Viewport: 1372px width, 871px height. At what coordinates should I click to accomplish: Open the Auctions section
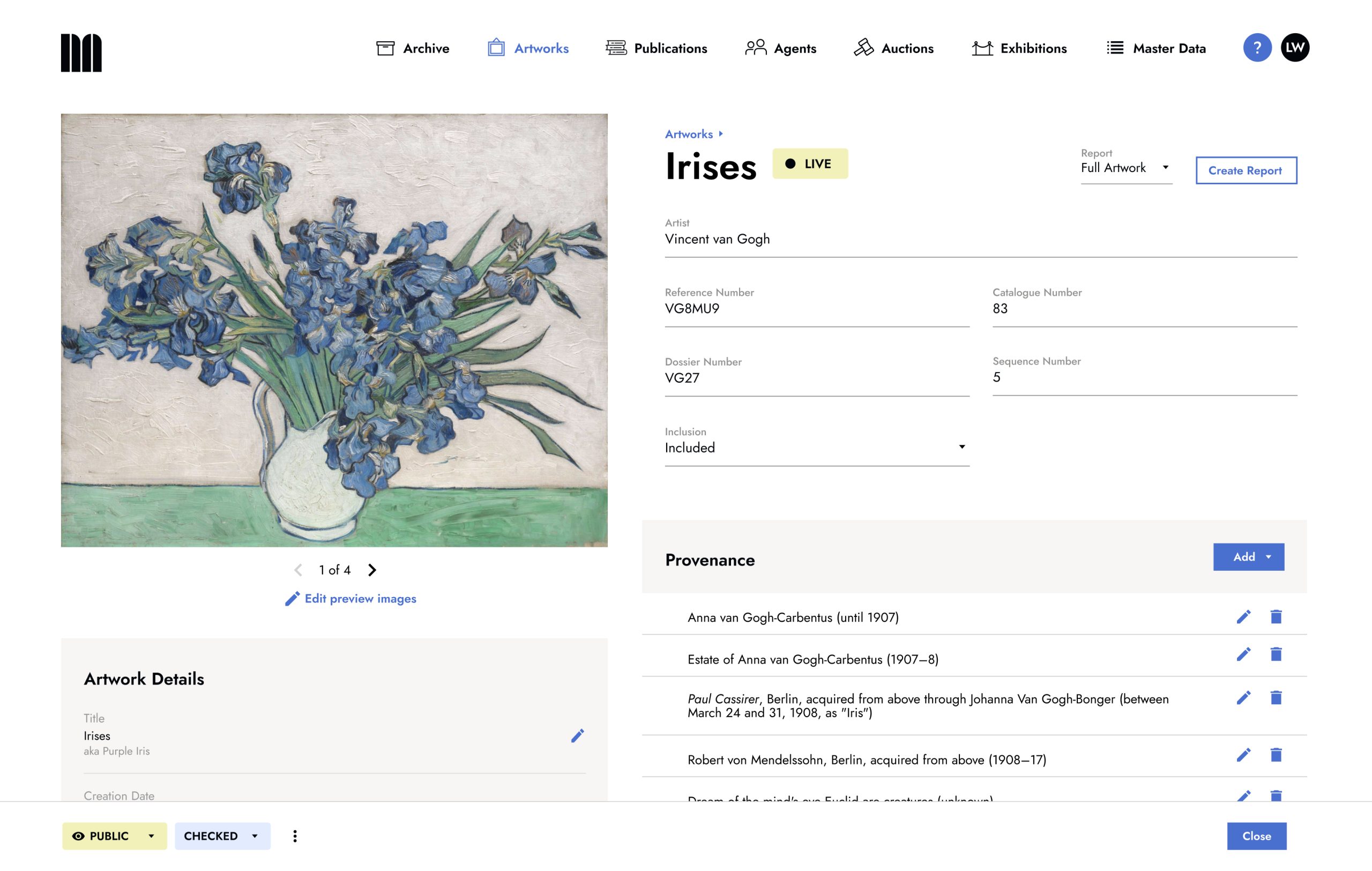coord(893,48)
